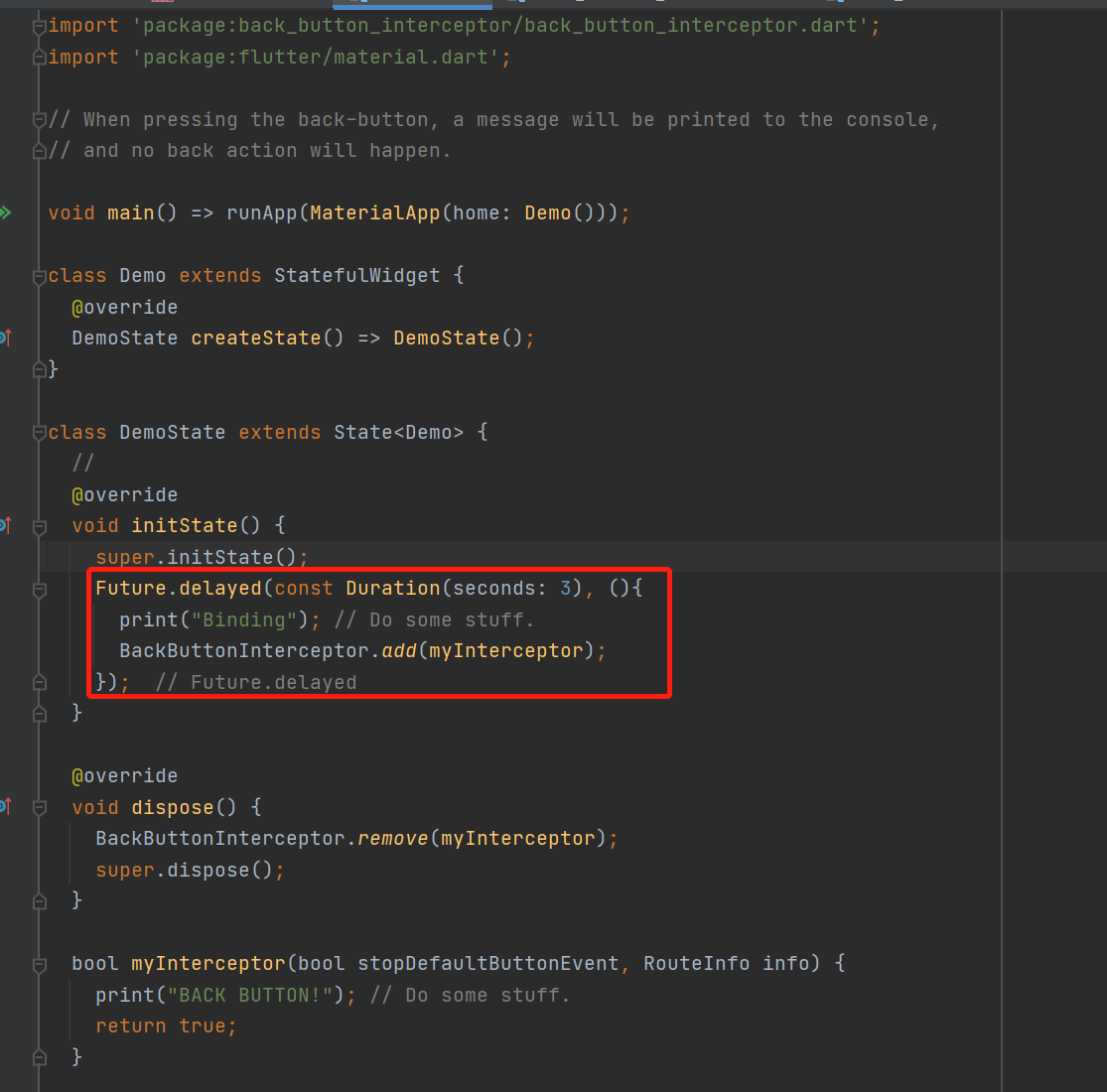Click the fold icon next to the first import
Screen dimensions: 1107x1092
(x=39, y=25)
